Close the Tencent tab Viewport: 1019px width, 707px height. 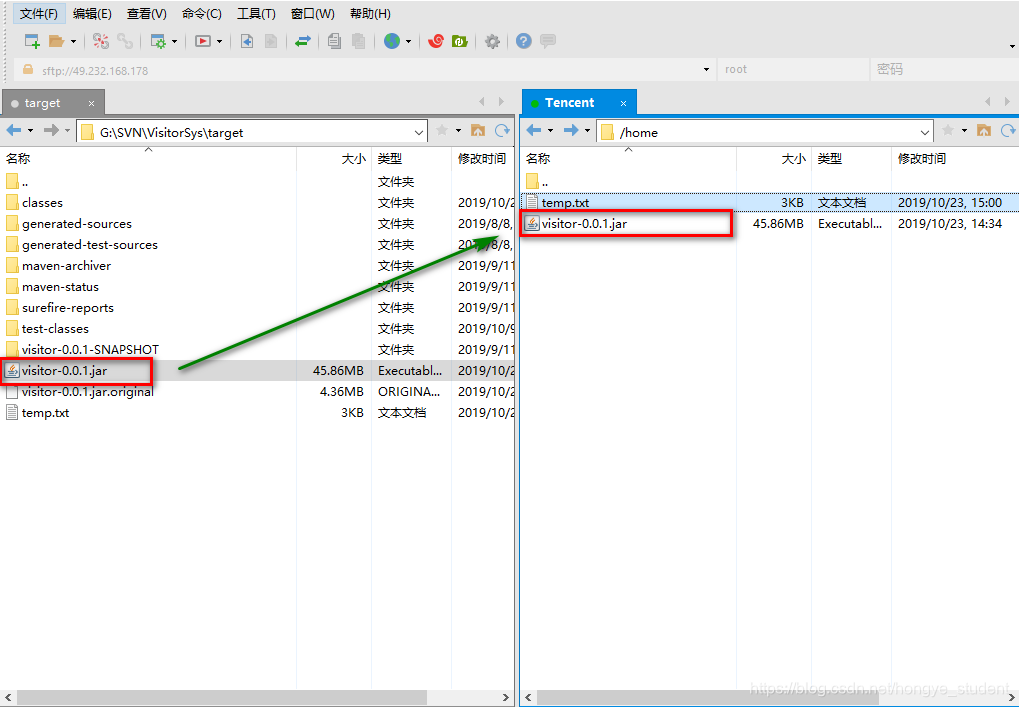pyautogui.click(x=623, y=103)
